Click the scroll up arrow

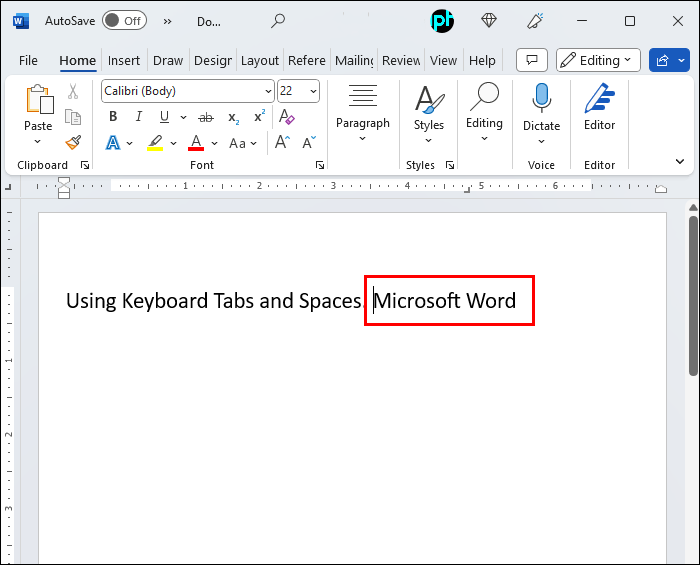(x=693, y=208)
